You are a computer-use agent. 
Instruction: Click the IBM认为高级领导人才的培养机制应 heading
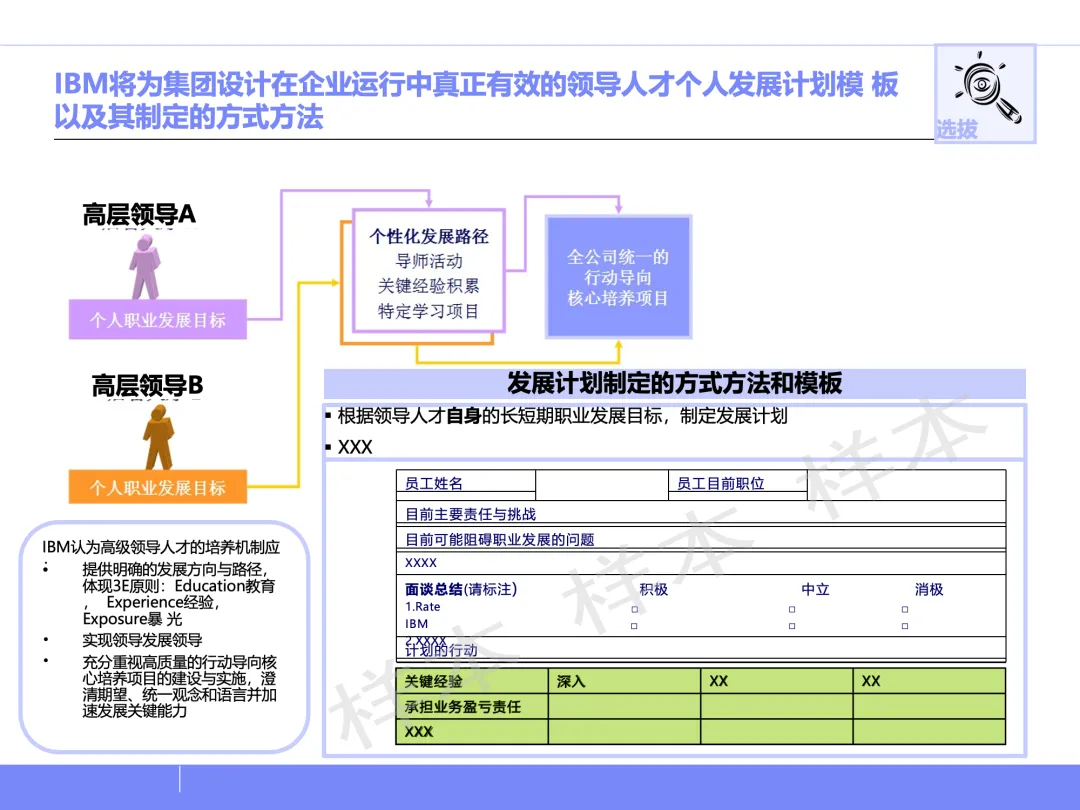tap(160, 547)
